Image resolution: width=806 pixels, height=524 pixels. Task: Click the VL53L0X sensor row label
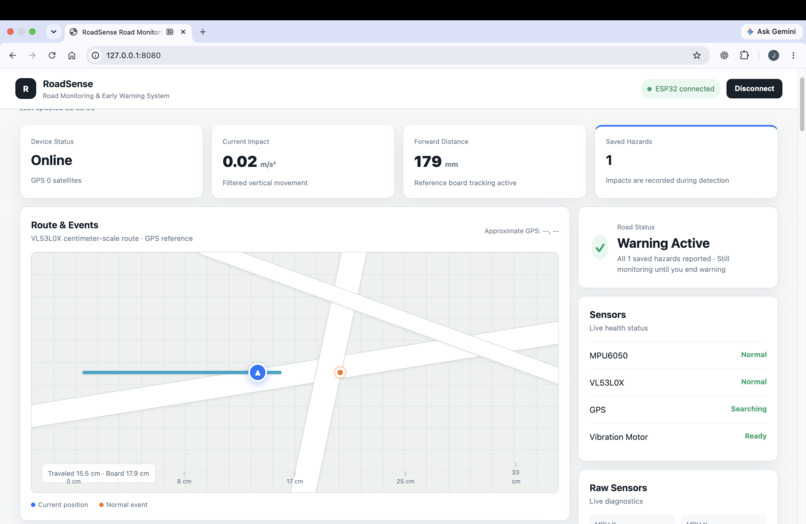click(607, 383)
